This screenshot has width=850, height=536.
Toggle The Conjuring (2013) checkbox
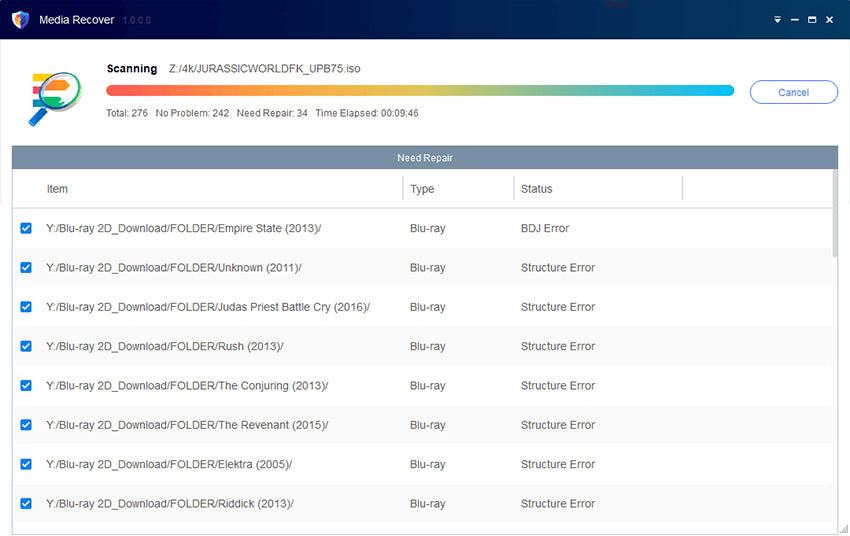tap(26, 386)
